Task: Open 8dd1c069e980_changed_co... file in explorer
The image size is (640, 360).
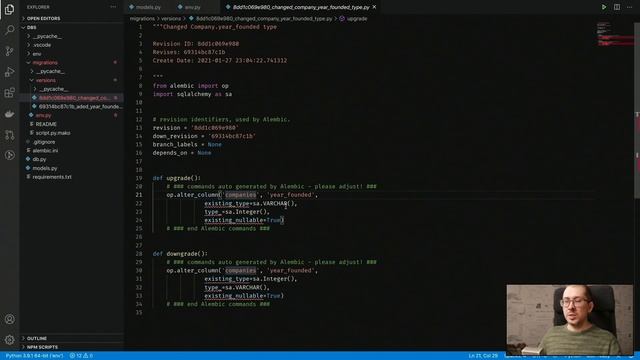Action: tap(74, 98)
